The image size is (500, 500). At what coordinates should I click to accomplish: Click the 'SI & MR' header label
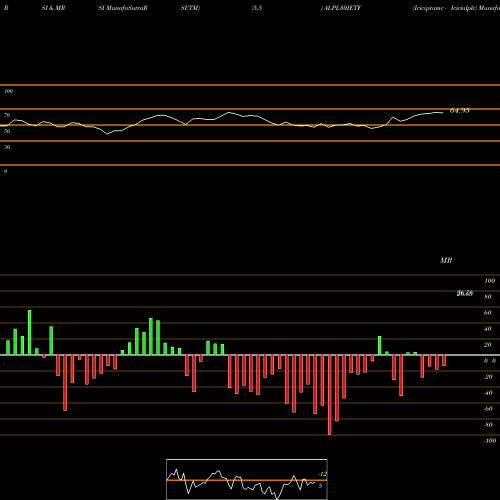(53, 8)
